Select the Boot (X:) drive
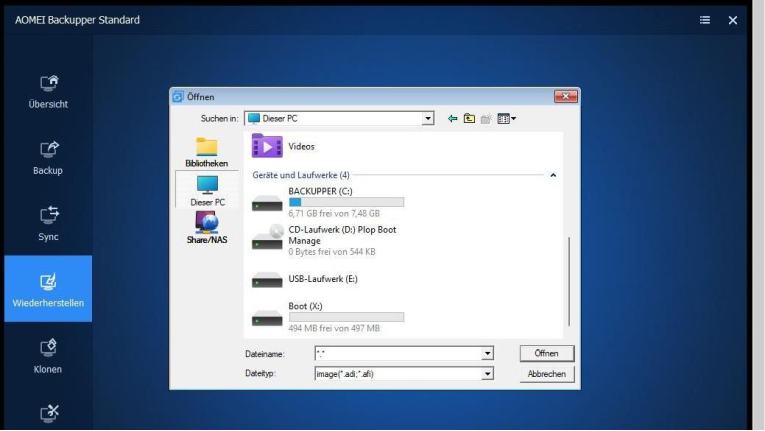The image size is (765, 431). coord(328,317)
